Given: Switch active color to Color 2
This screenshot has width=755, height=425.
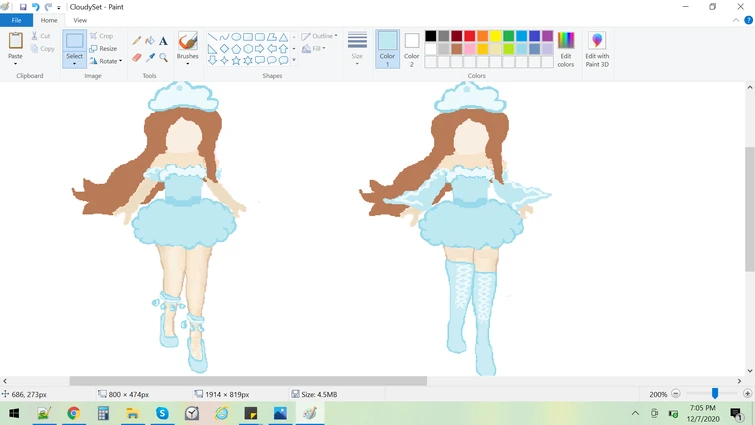Looking at the screenshot, I should (x=411, y=47).
